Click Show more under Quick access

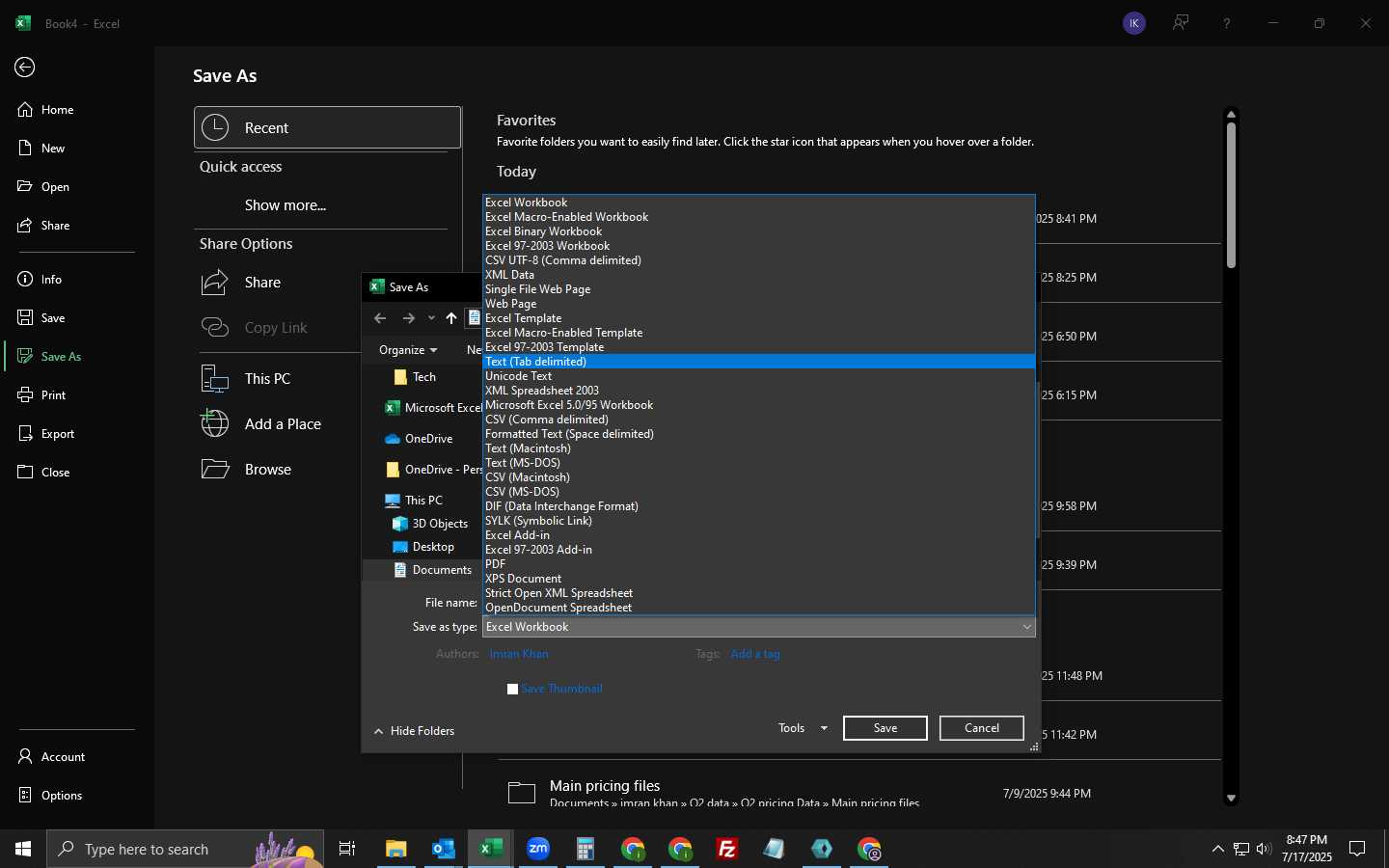click(286, 205)
